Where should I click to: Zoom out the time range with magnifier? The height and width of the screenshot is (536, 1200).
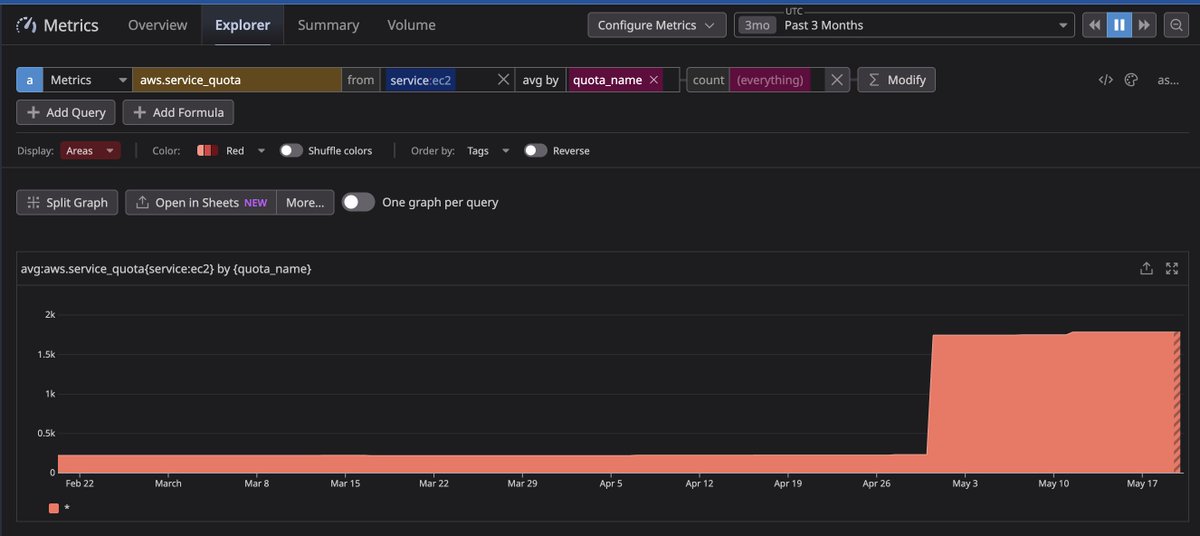(1177, 25)
